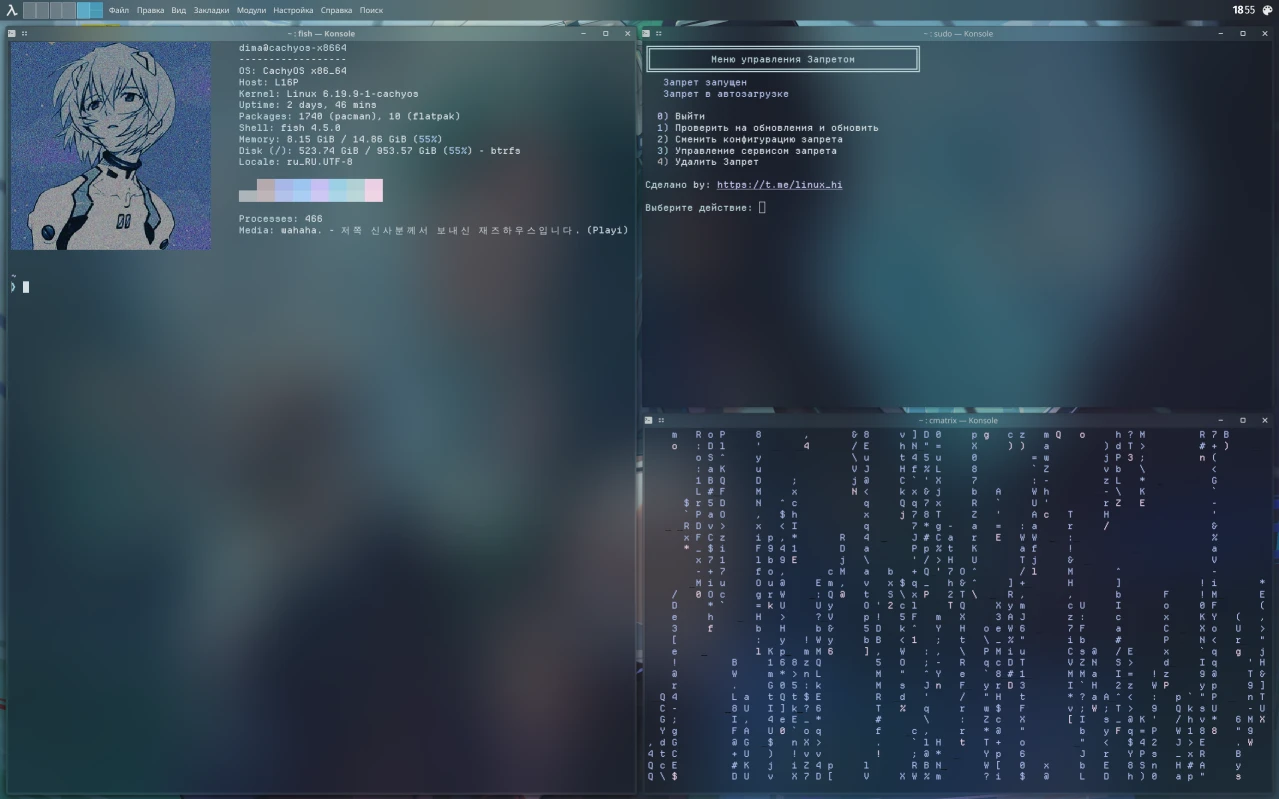Screen dimensions: 1279x799
Task: Click the dotted pin icon on the cmatrix Konsole title bar
Action: tap(661, 420)
